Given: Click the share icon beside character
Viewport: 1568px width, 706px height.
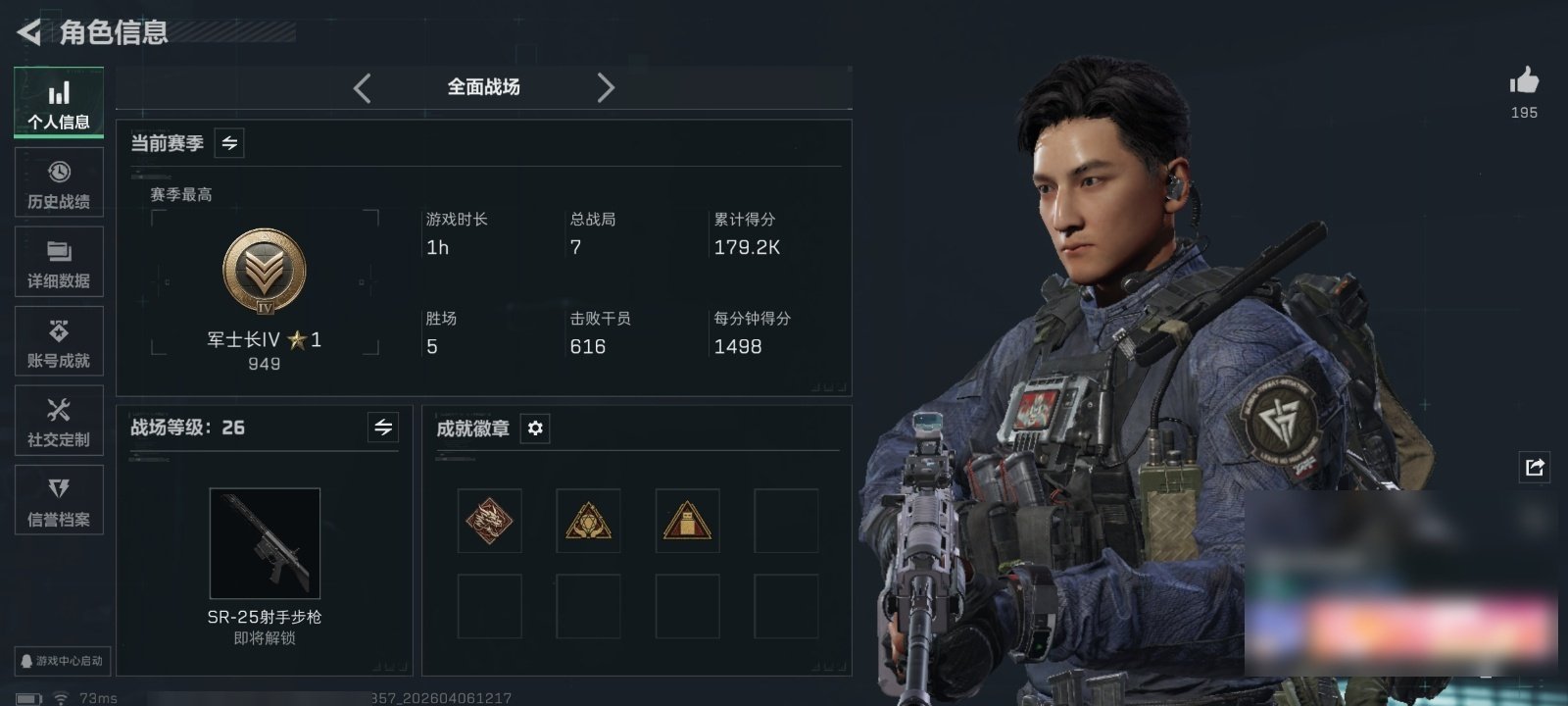Looking at the screenshot, I should coord(1535,467).
